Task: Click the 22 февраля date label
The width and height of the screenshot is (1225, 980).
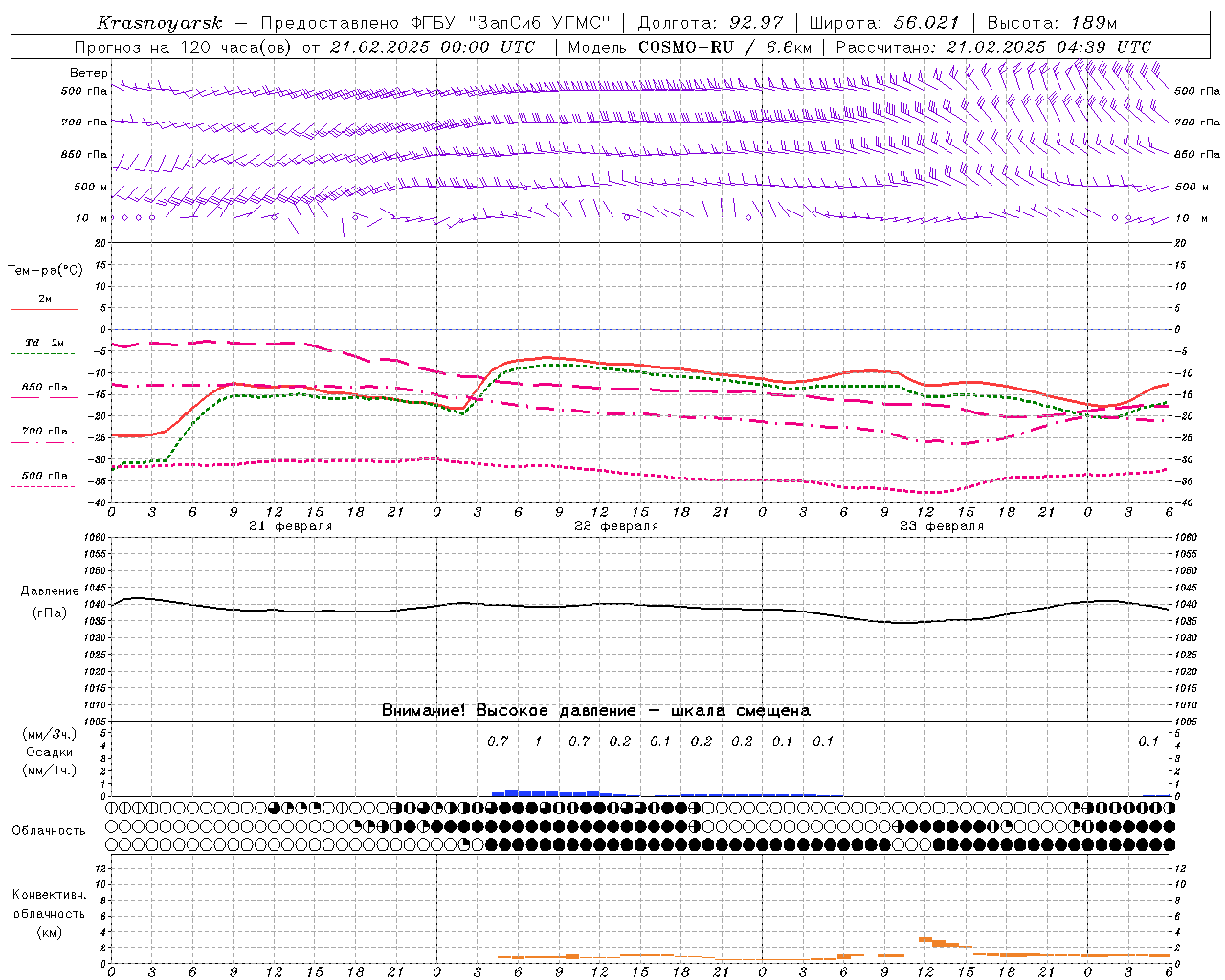Action: (x=616, y=526)
